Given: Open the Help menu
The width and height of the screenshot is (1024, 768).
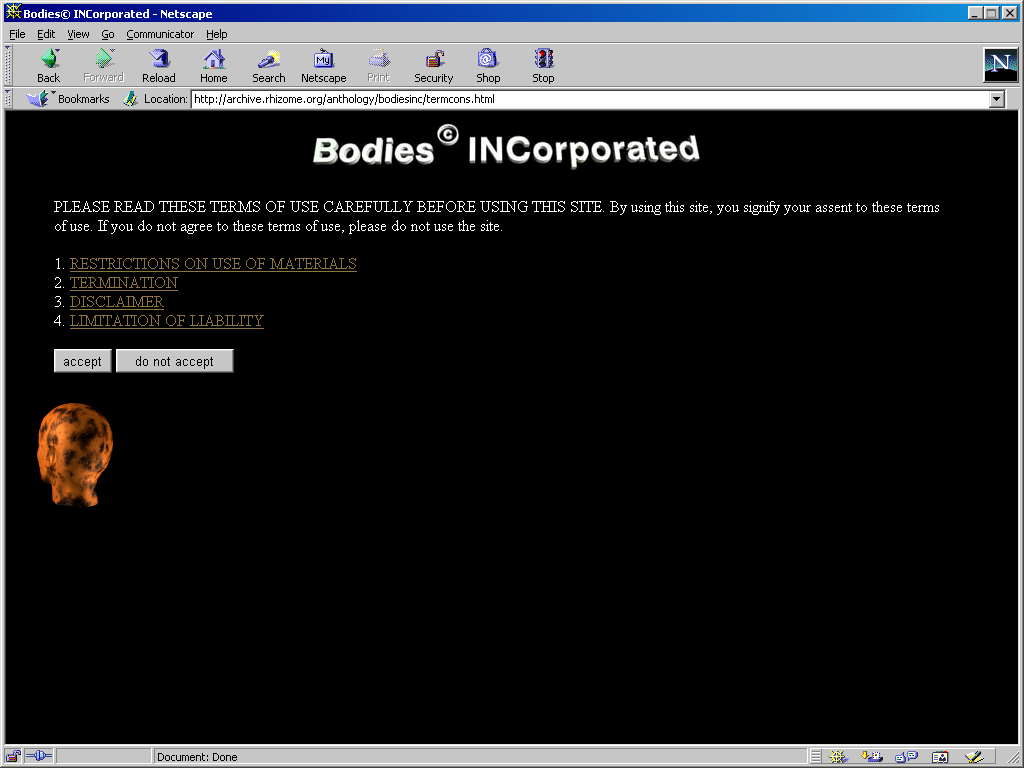Looking at the screenshot, I should click(x=217, y=34).
